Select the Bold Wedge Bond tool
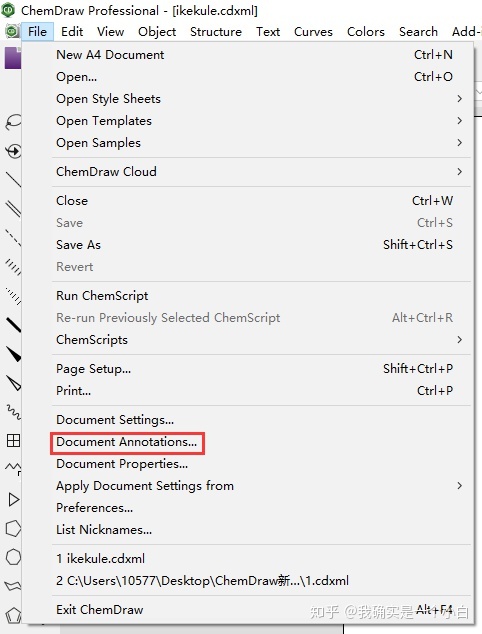Image resolution: width=482 pixels, height=634 pixels. pos(13,354)
